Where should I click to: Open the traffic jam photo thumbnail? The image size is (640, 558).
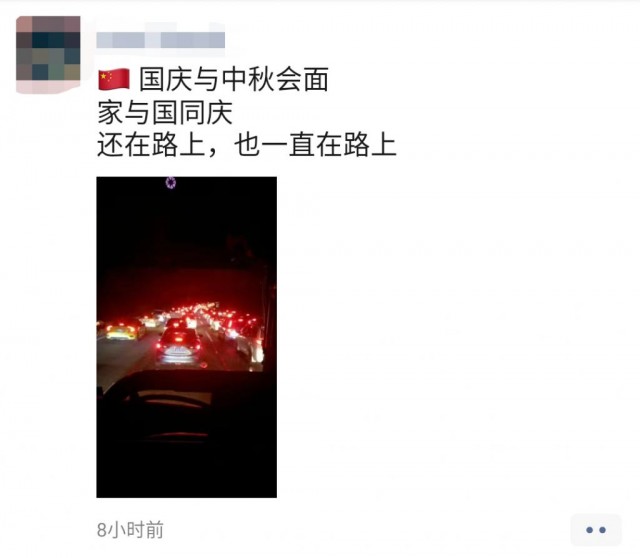(187, 337)
